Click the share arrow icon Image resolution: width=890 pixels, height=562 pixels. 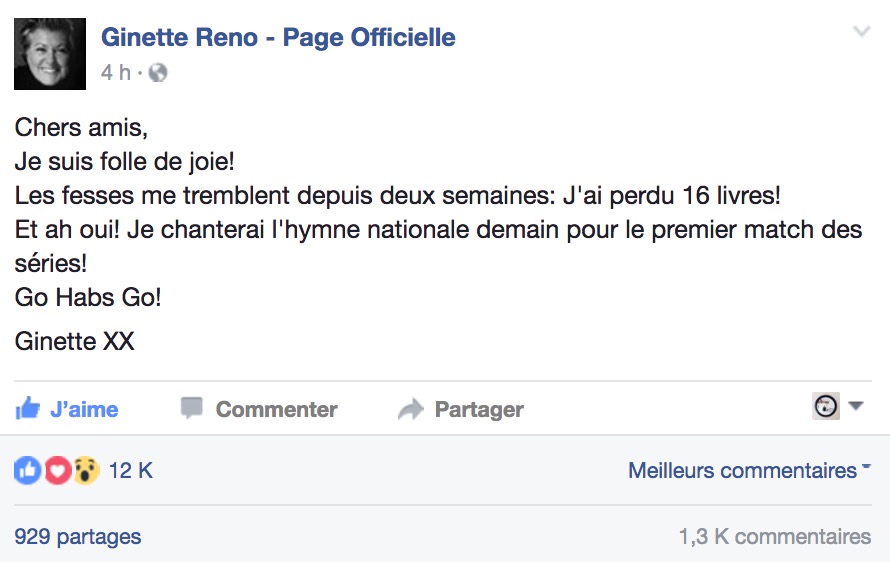(411, 409)
